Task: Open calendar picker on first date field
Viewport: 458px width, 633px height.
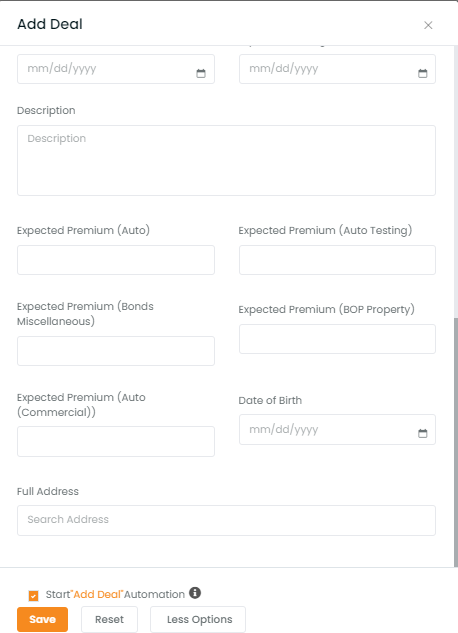Action: click(x=201, y=73)
